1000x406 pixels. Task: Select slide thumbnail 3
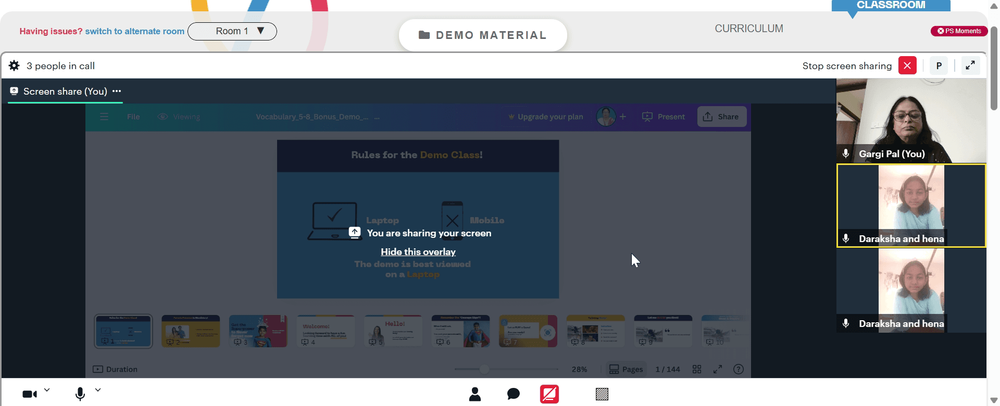click(258, 331)
